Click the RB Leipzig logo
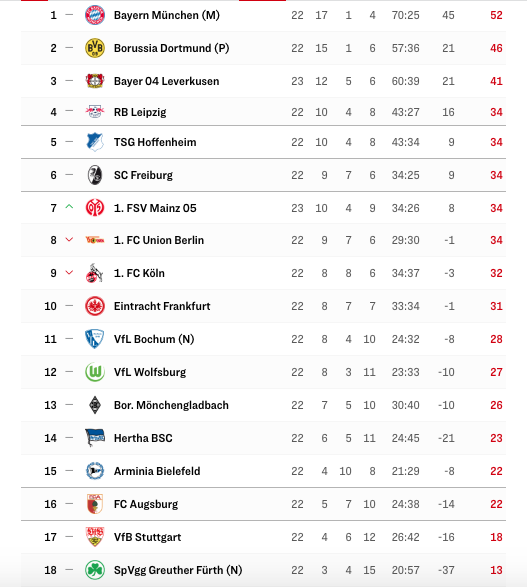The width and height of the screenshot is (527, 587). [x=95, y=111]
